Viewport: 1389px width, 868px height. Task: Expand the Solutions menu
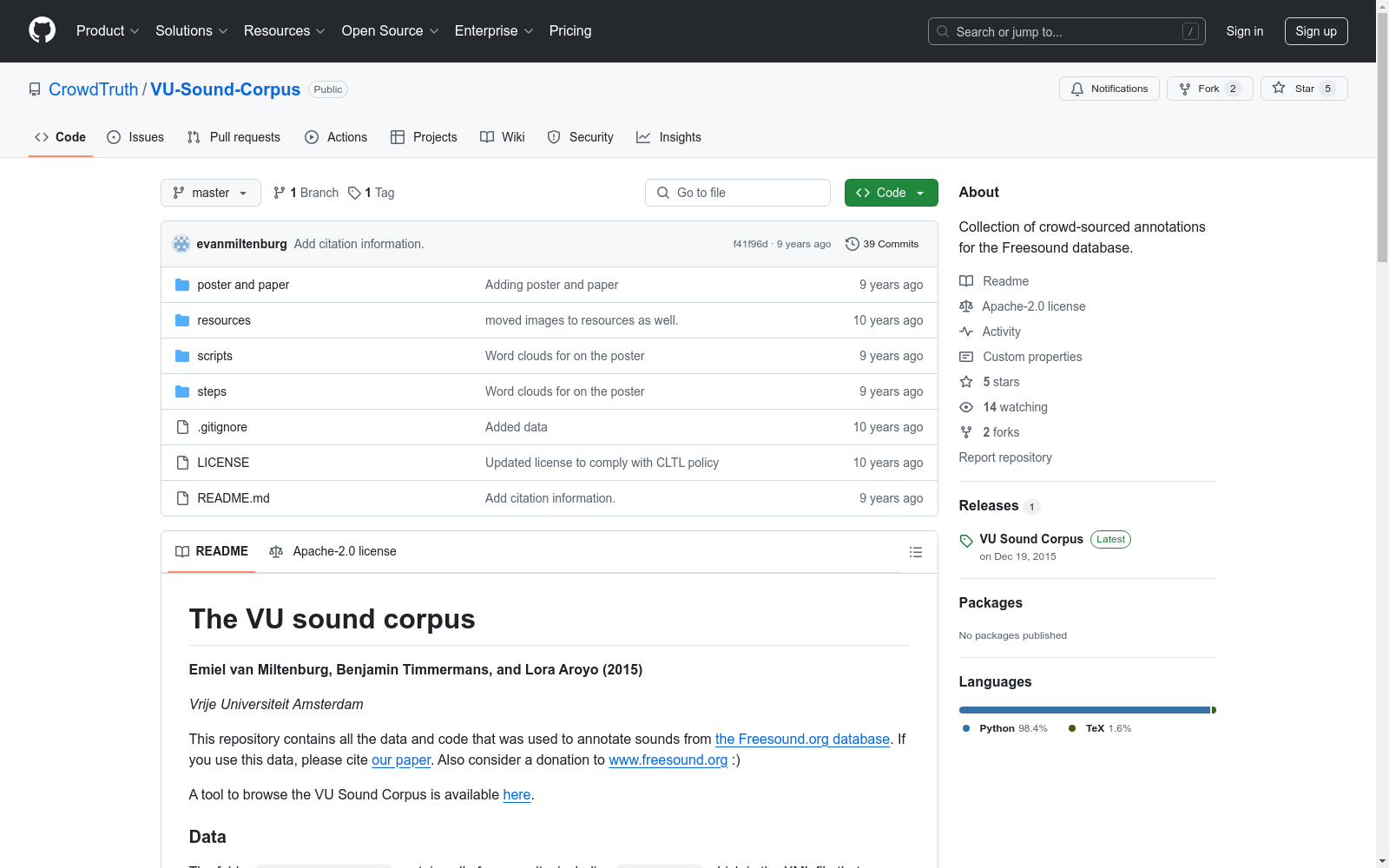pyautogui.click(x=192, y=31)
